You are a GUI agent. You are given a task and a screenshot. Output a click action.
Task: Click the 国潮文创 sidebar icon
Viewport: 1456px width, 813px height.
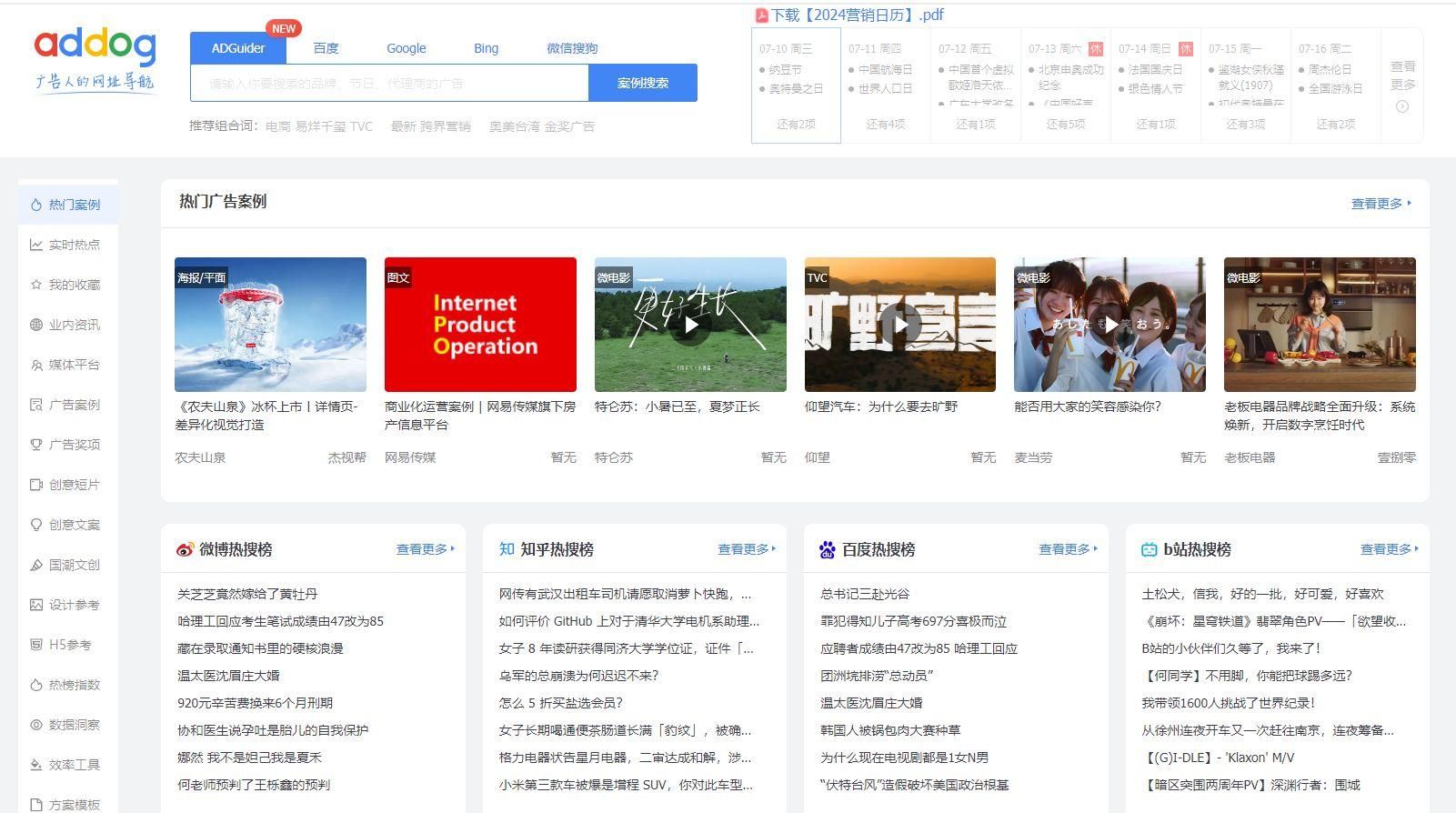(36, 565)
